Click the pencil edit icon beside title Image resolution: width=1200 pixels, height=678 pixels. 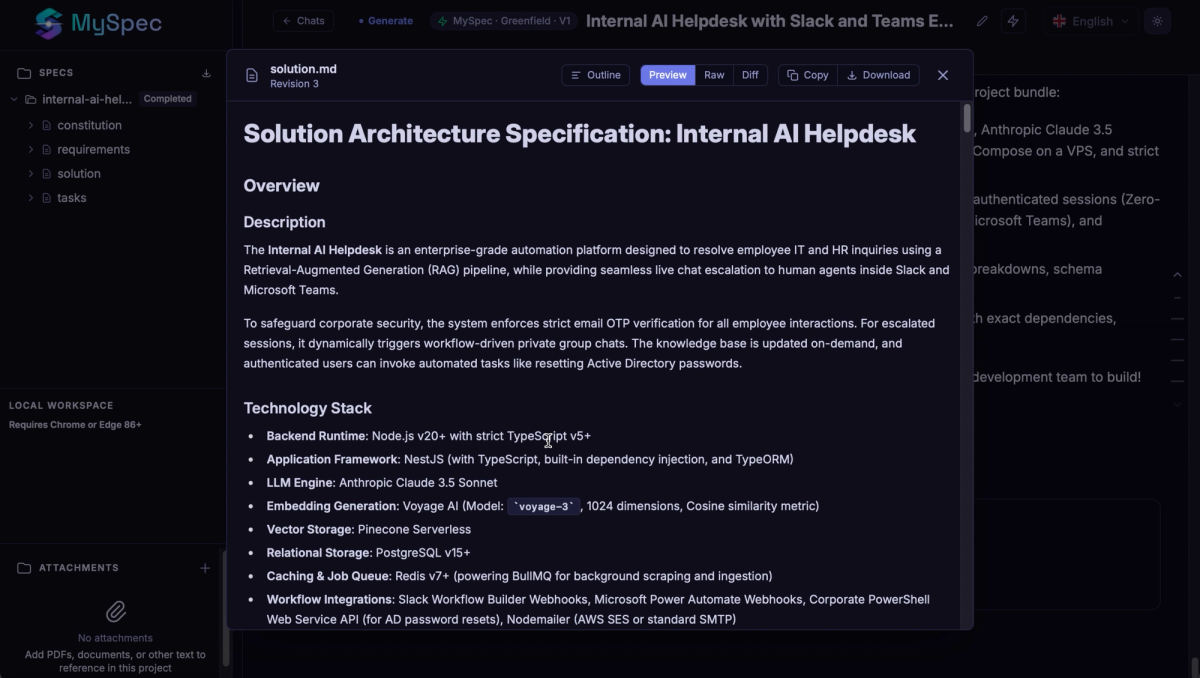tap(982, 21)
